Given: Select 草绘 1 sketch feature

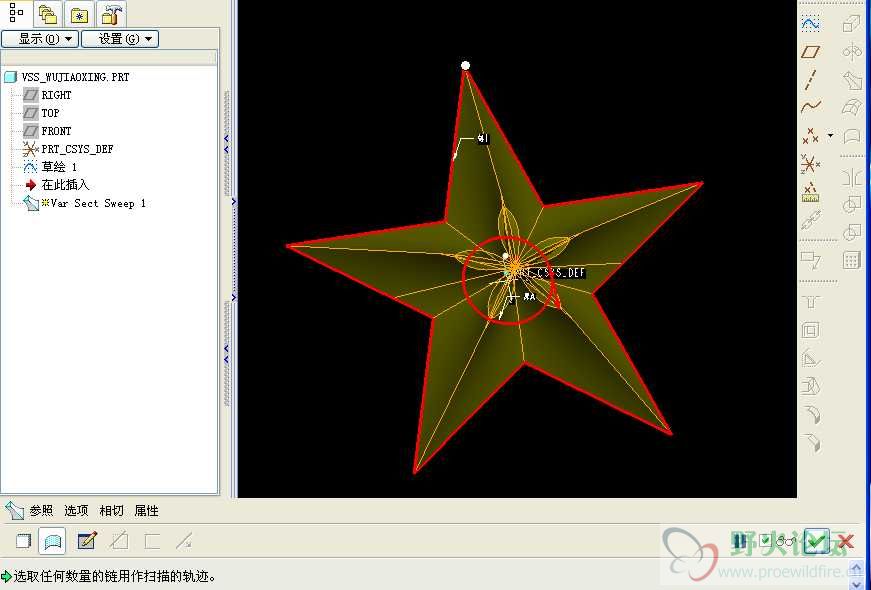Looking at the screenshot, I should point(51,167).
